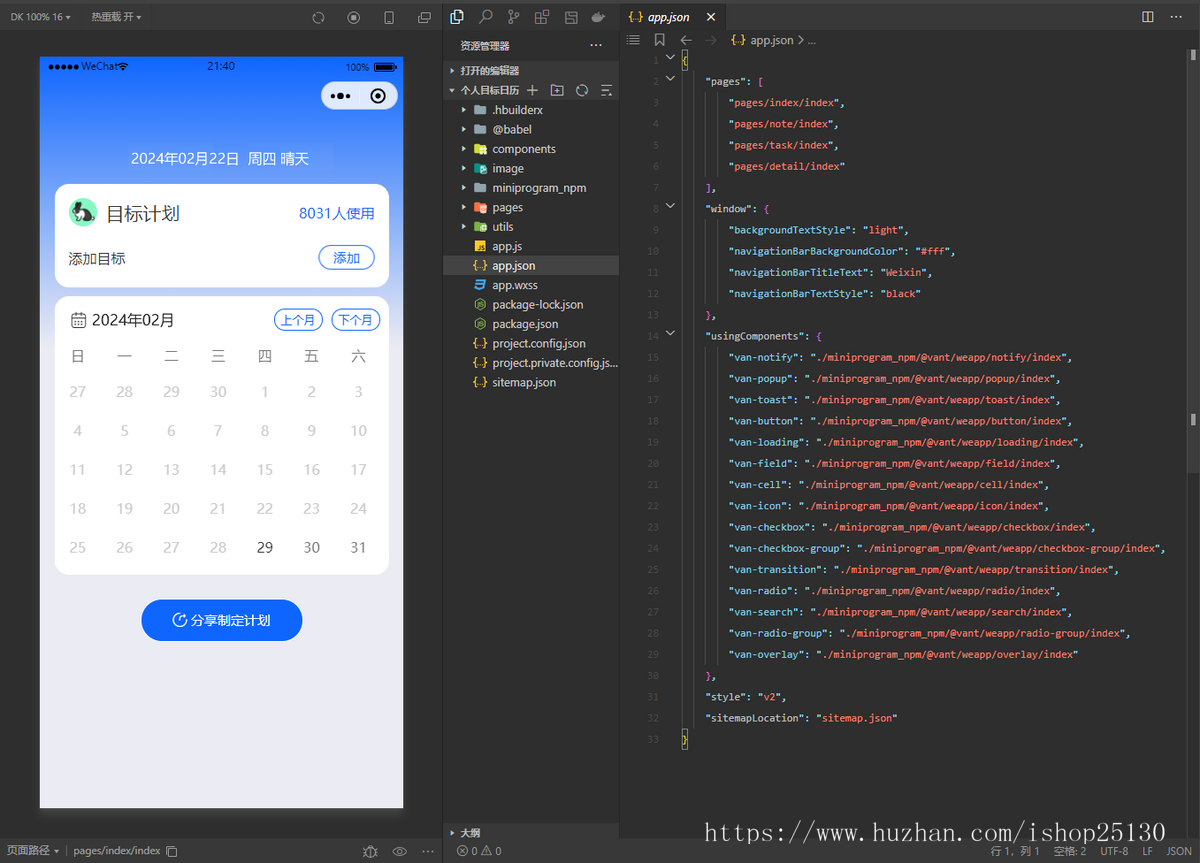The image size is (1200, 863).
Task: Click the editor bookmark icon
Action: [x=659, y=40]
